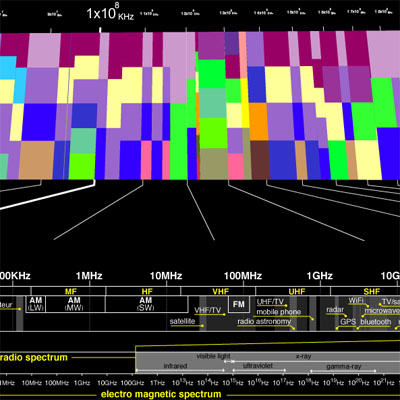Click the 10²¹Hz tick label
The image size is (400, 400).
click(x=383, y=382)
